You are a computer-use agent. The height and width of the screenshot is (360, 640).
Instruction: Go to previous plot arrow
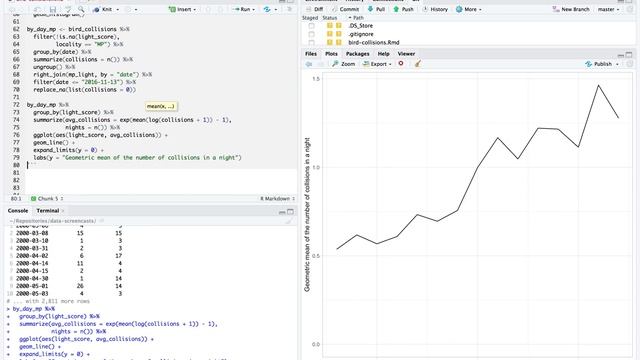pos(309,64)
